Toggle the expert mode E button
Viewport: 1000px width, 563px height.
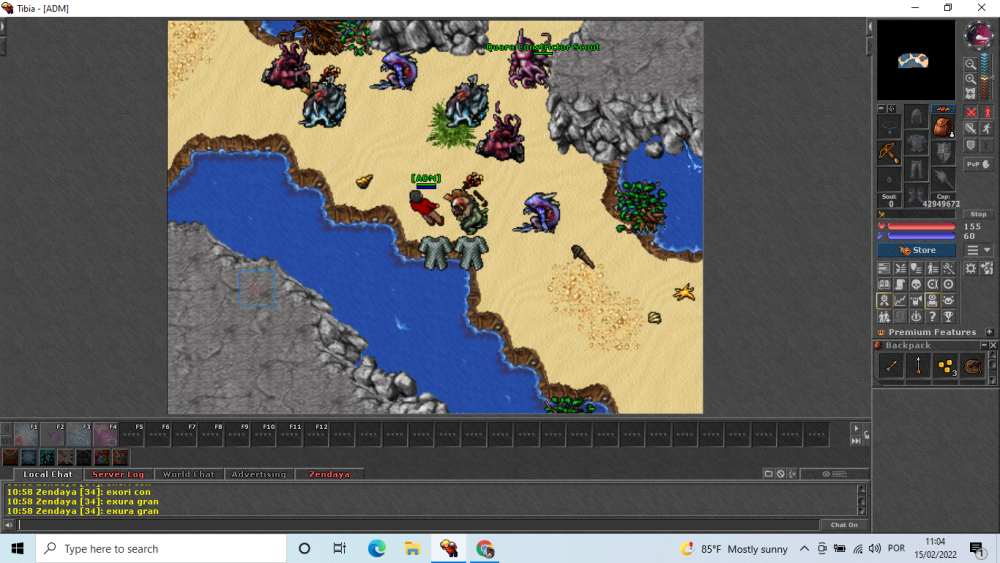pos(987,145)
